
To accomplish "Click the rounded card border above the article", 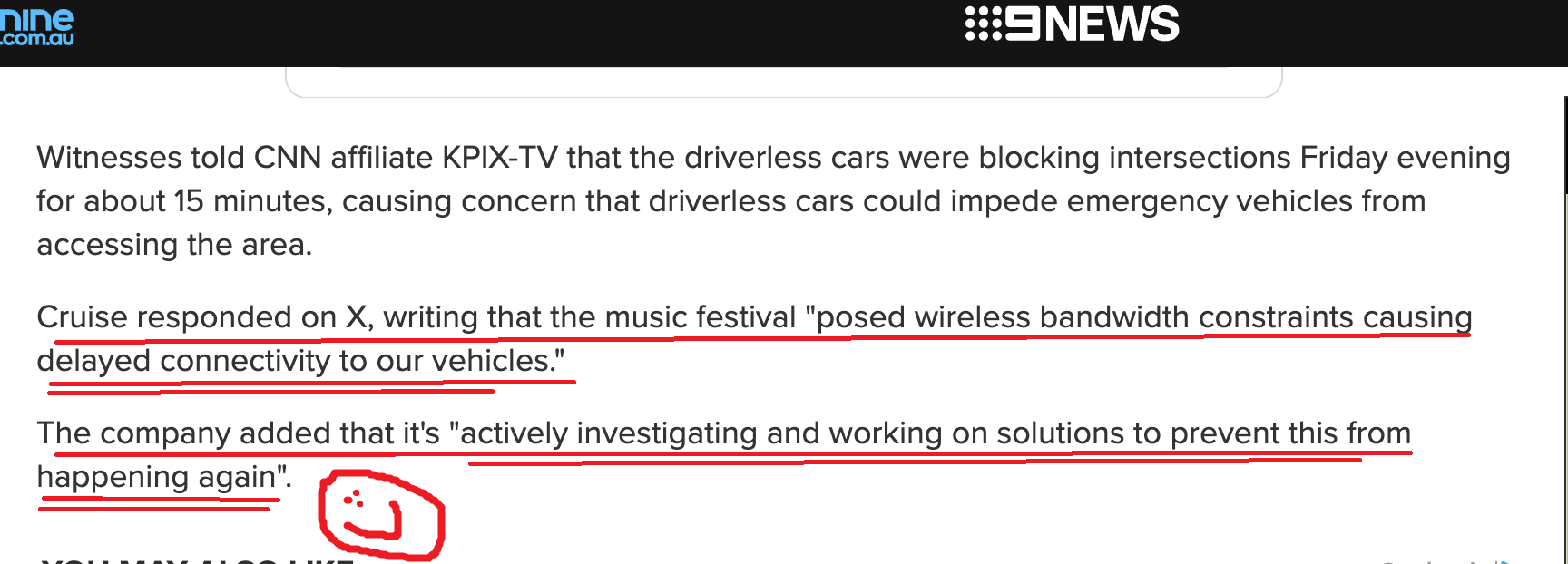I will tap(784, 96).
